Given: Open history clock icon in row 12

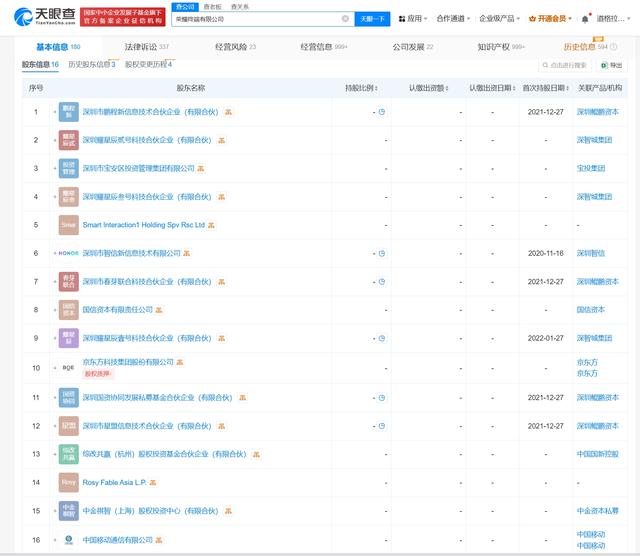Looking at the screenshot, I should (382, 426).
